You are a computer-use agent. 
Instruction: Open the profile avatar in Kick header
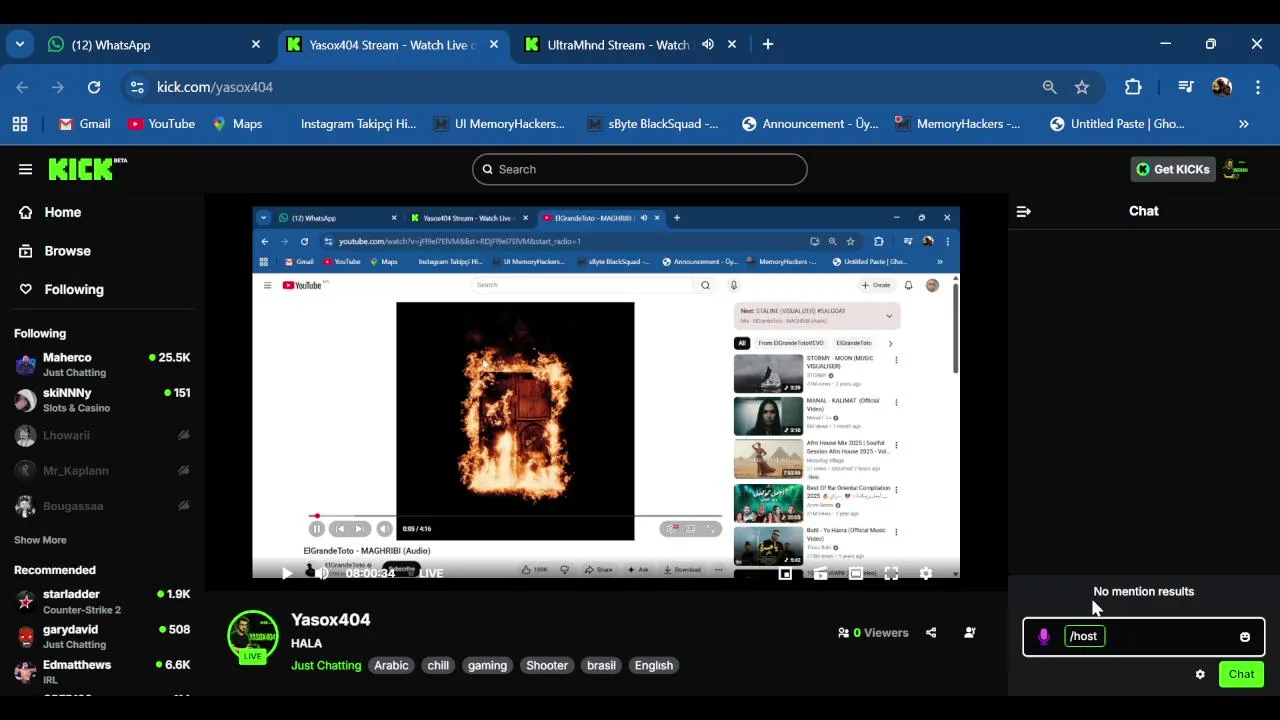click(1236, 169)
